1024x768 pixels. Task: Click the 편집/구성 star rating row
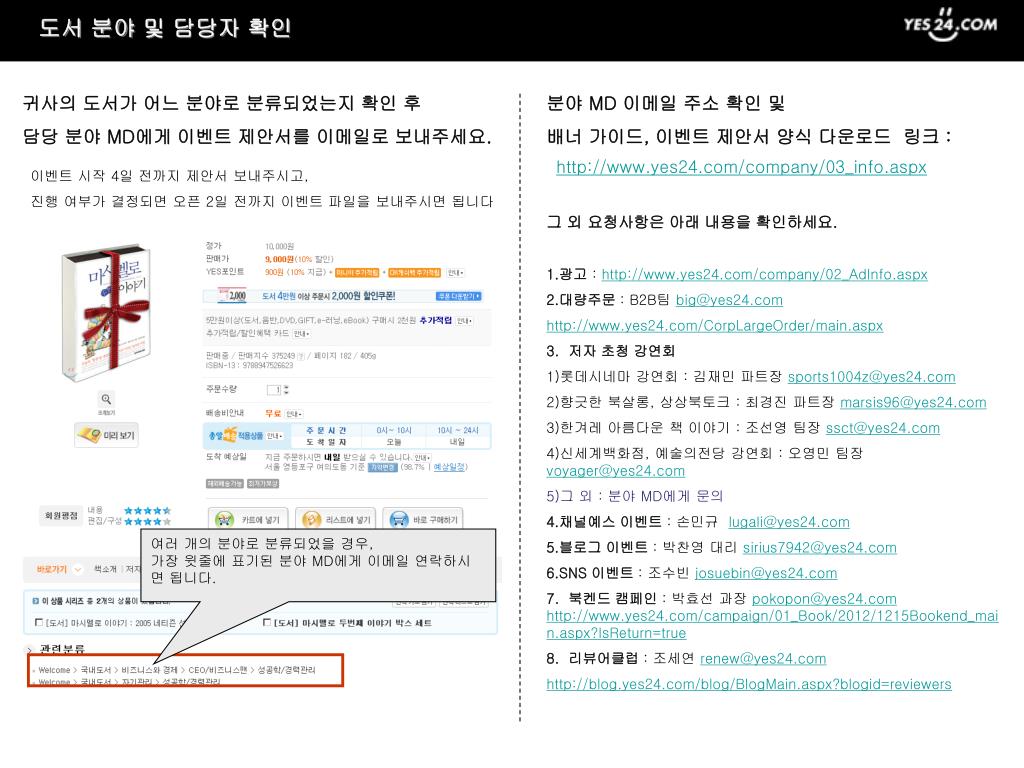(148, 521)
